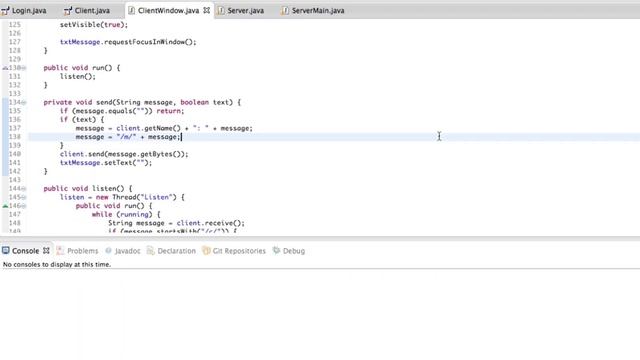
Task: Switch to the Declaration view tab
Action: (176, 251)
